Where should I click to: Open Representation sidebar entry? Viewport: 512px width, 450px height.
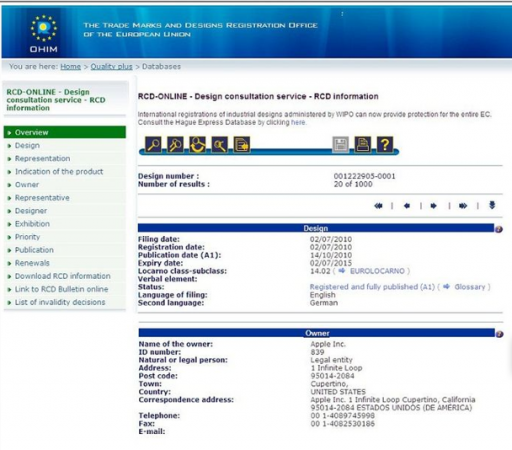[x=42, y=158]
